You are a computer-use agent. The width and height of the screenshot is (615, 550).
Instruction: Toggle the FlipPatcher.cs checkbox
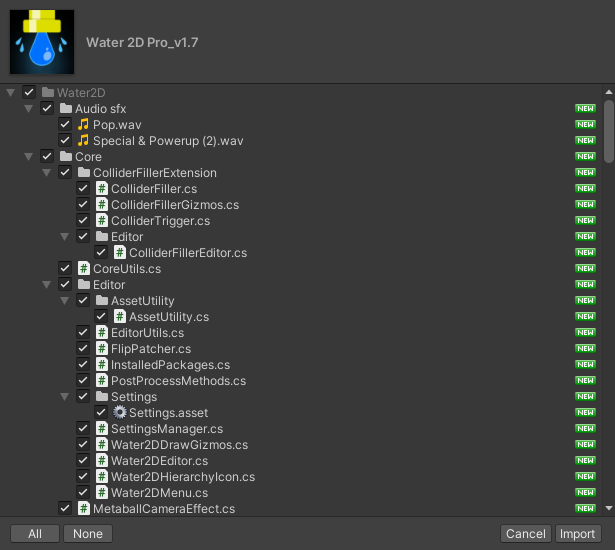click(x=83, y=348)
